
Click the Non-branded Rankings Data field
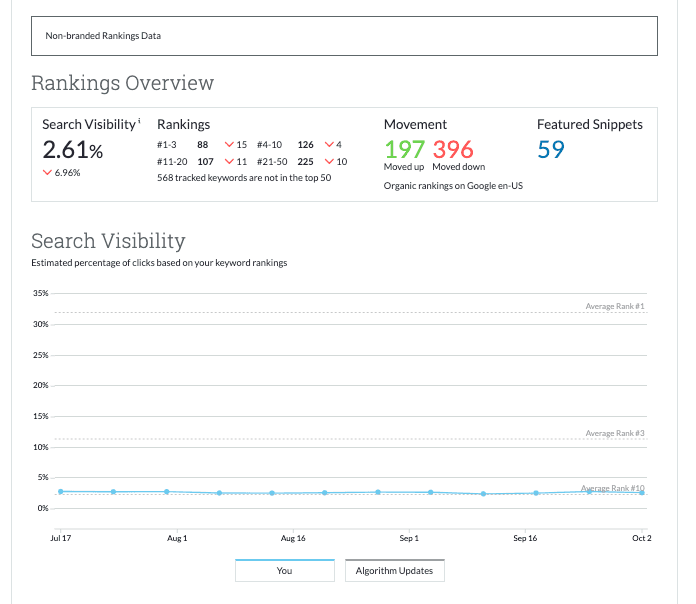pyautogui.click(x=344, y=36)
